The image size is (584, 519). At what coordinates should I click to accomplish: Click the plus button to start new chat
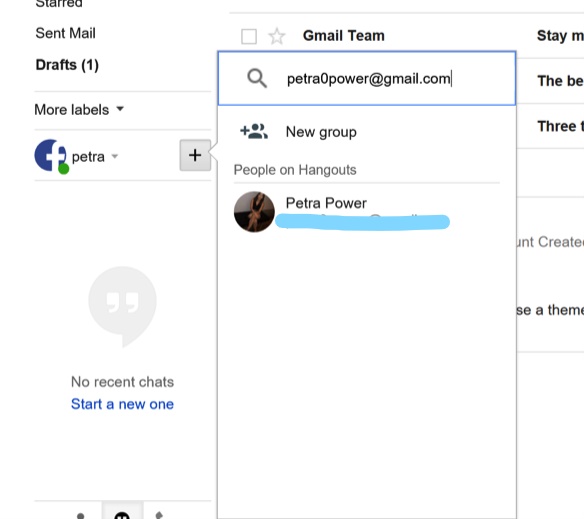195,155
